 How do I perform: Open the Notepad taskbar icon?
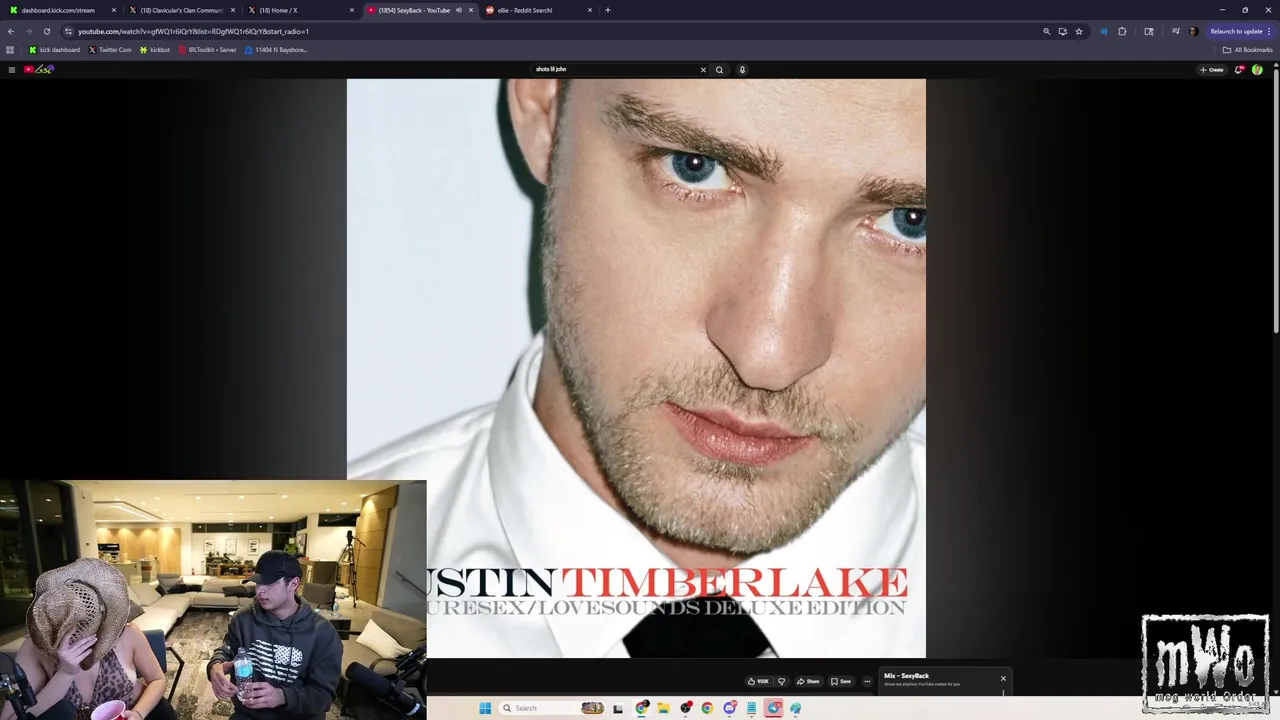751,708
